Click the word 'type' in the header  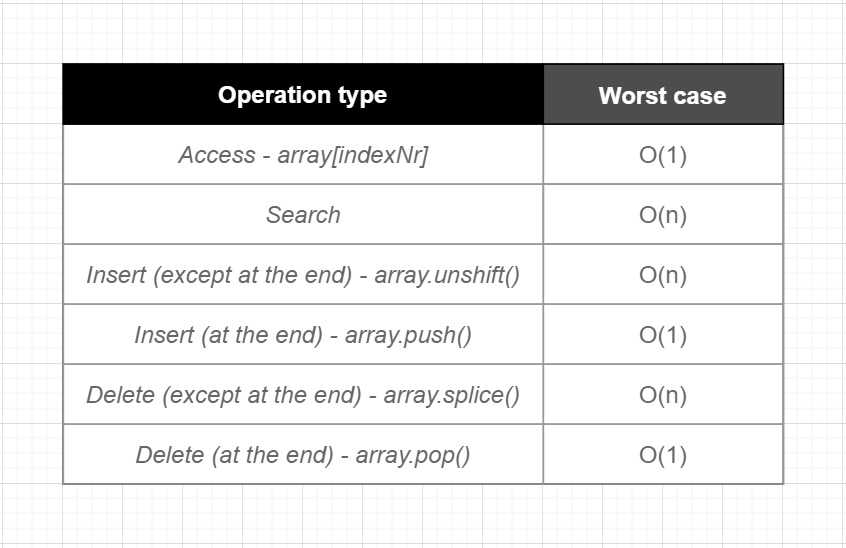coord(363,96)
